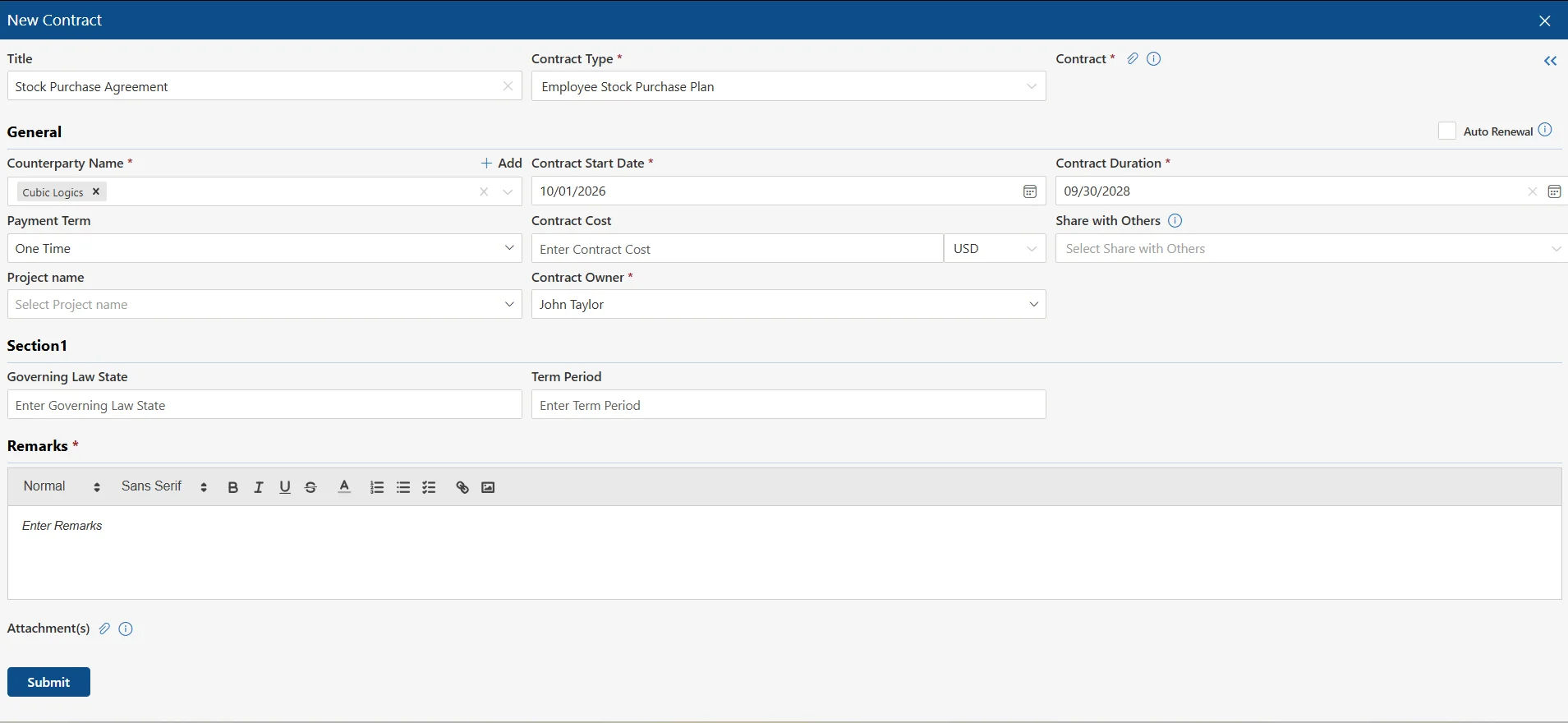
Task: Click the Auto Renewal info icon
Action: pos(1545,130)
